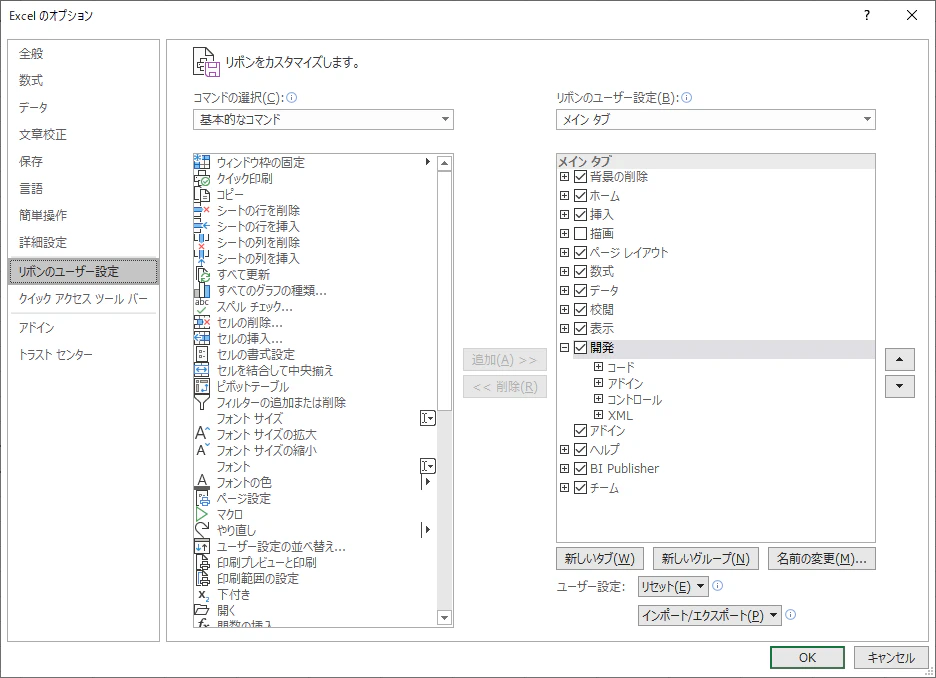Click the キャンセル button
The image size is (936, 678).
click(x=891, y=658)
